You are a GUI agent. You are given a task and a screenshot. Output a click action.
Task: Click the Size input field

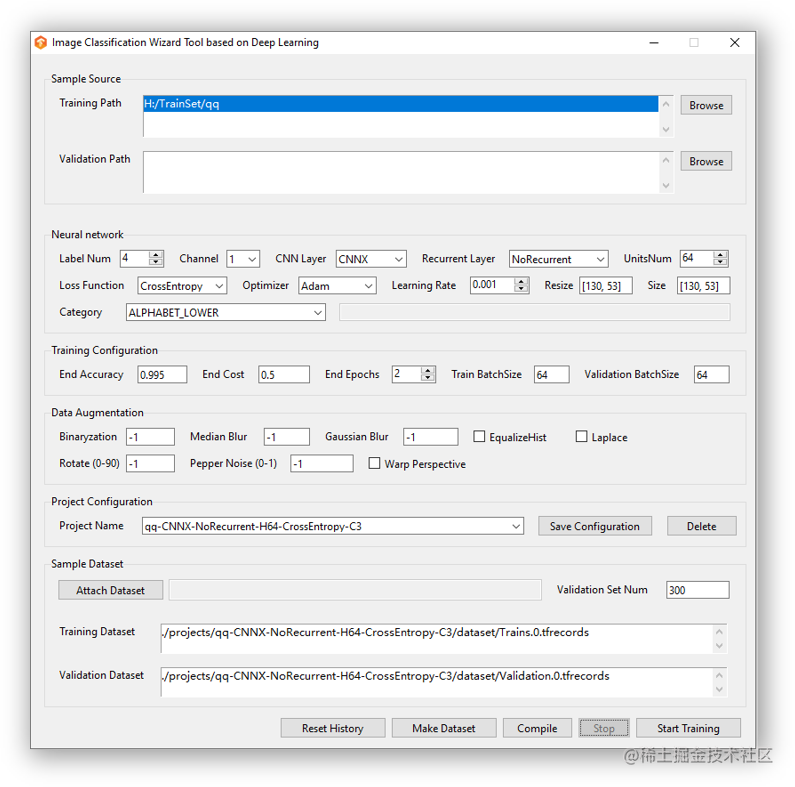(704, 286)
